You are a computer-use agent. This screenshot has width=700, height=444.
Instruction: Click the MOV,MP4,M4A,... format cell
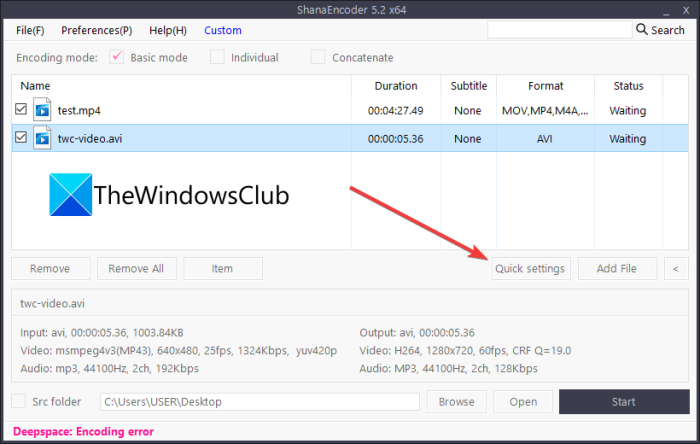545,111
